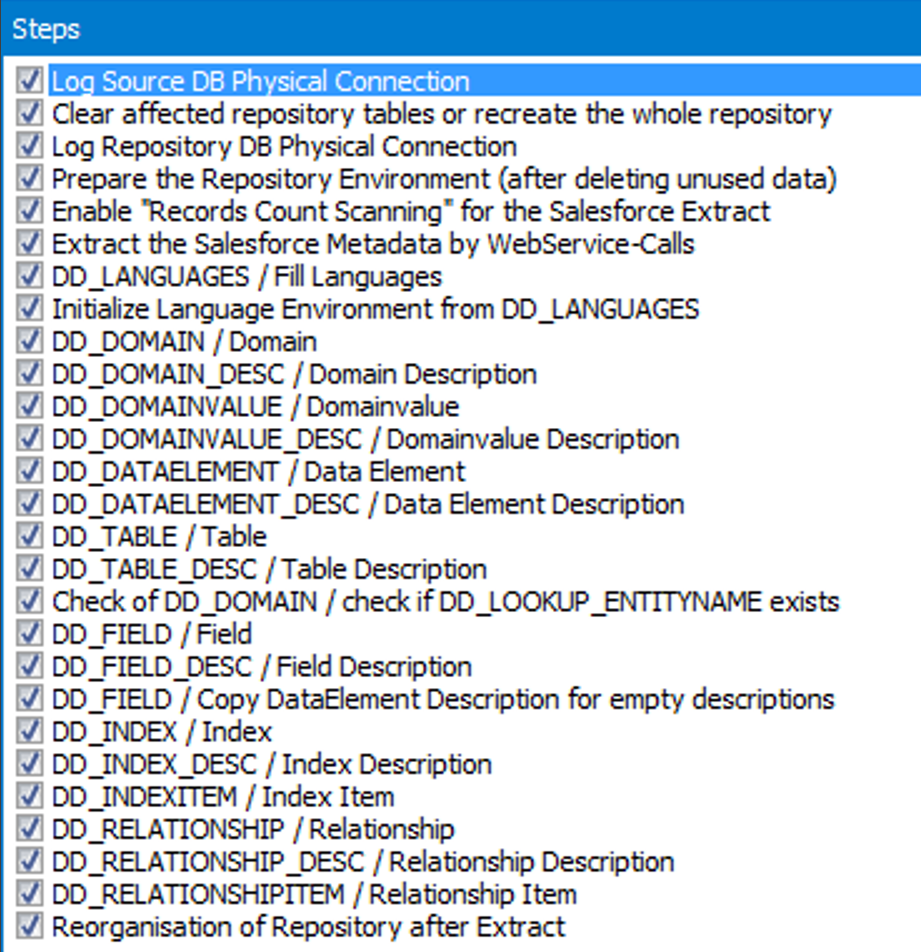
Task: Select 'DD_TABLE_DESC / Table Description' row
Action: point(269,570)
